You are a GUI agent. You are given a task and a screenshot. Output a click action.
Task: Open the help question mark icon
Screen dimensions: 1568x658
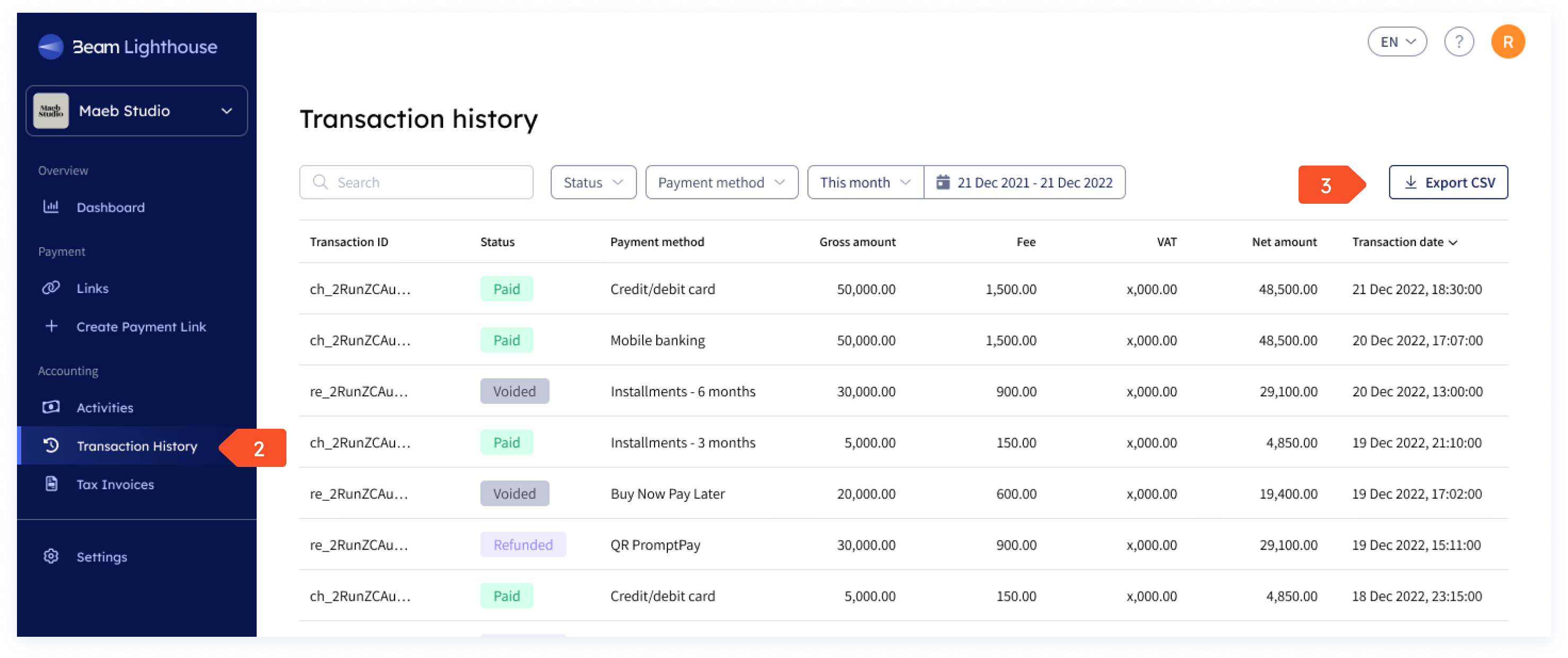click(x=1458, y=42)
